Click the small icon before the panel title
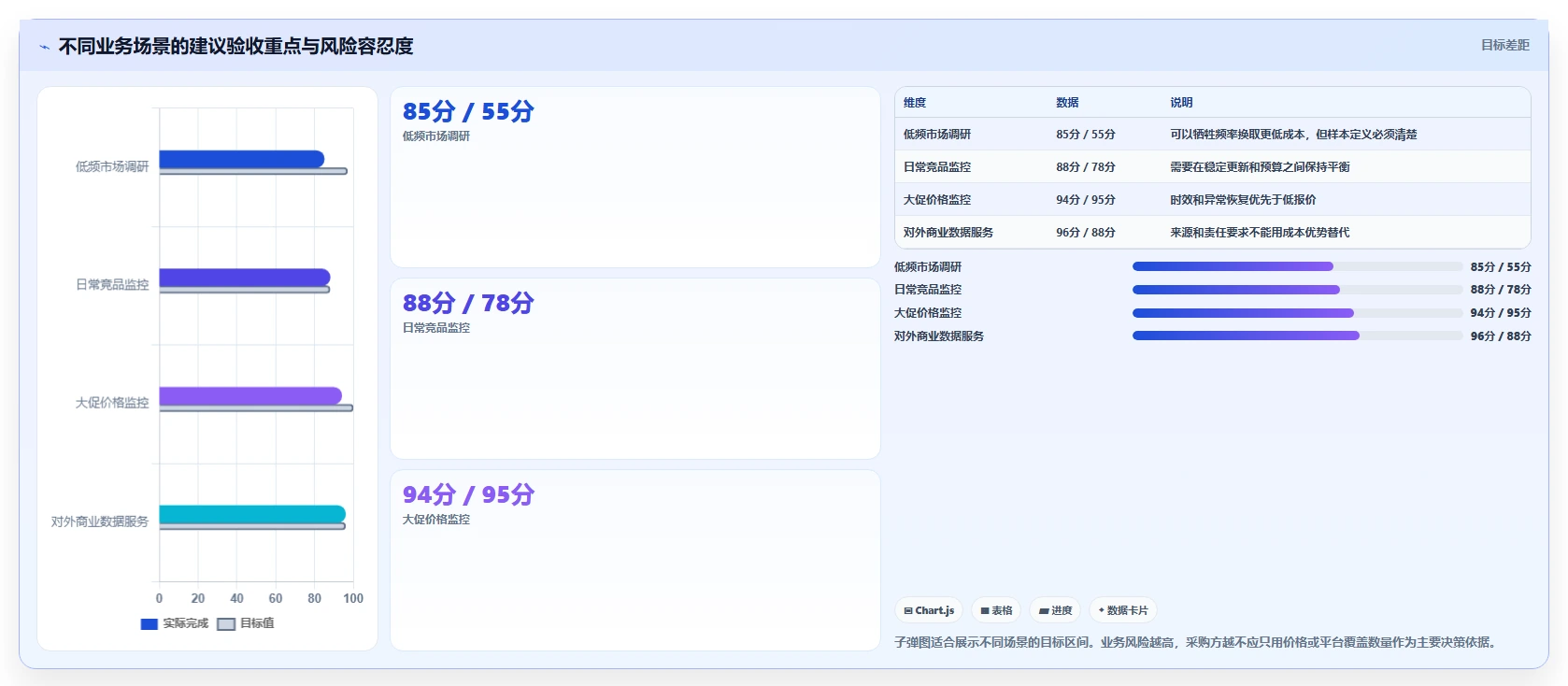Screen dimensions: 1568x686 (x=44, y=47)
